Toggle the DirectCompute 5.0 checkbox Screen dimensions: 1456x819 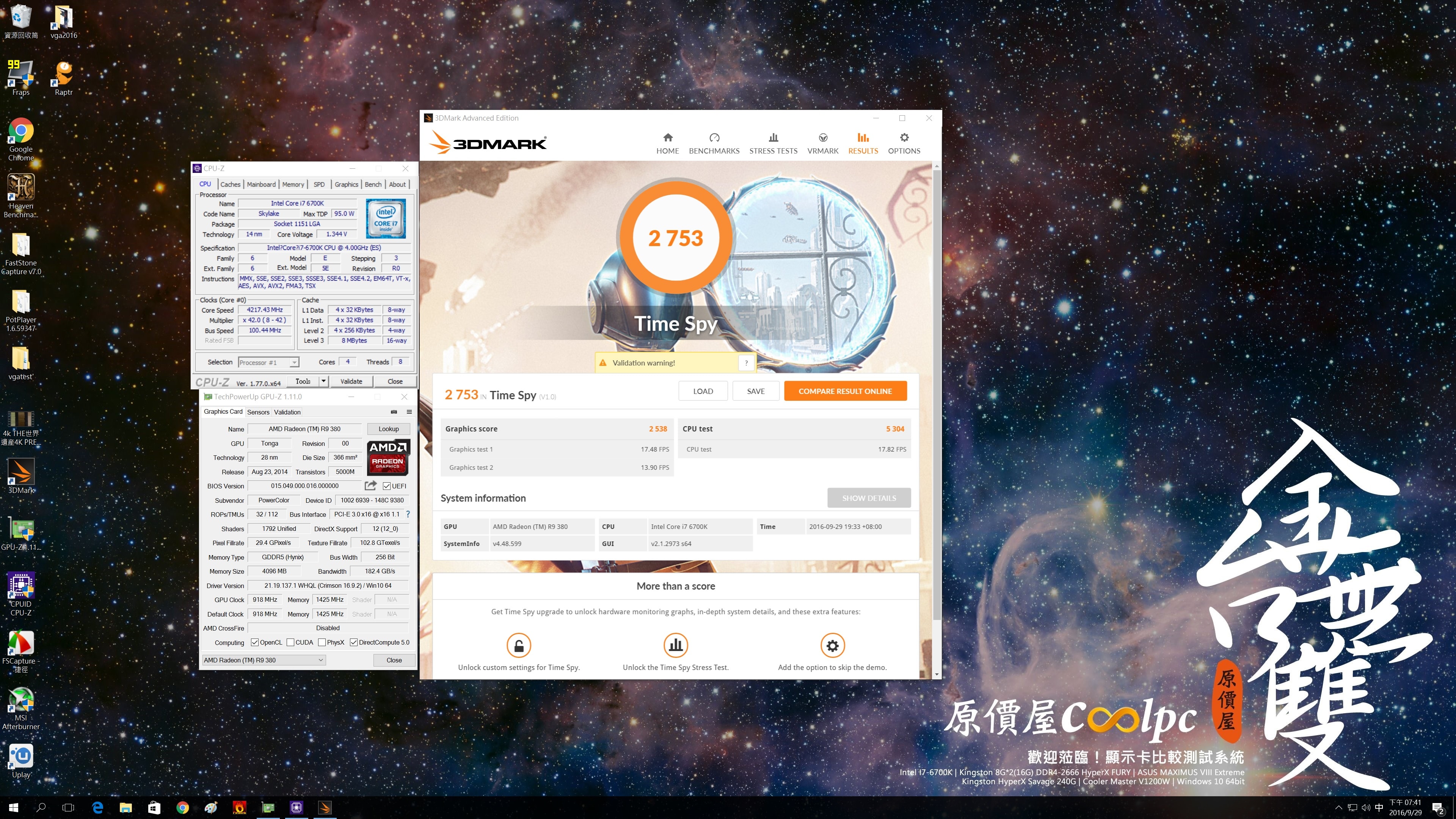coord(354,643)
